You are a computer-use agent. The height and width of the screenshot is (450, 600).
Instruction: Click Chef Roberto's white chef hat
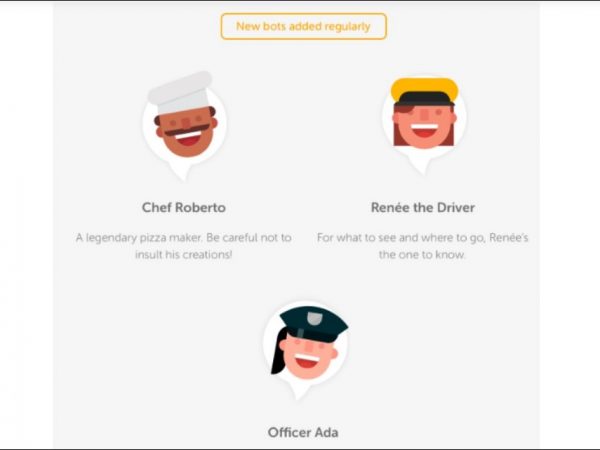click(180, 92)
